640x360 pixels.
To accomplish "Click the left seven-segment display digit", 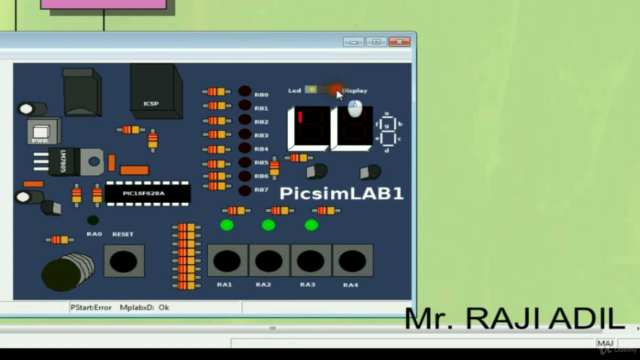I will click(309, 128).
